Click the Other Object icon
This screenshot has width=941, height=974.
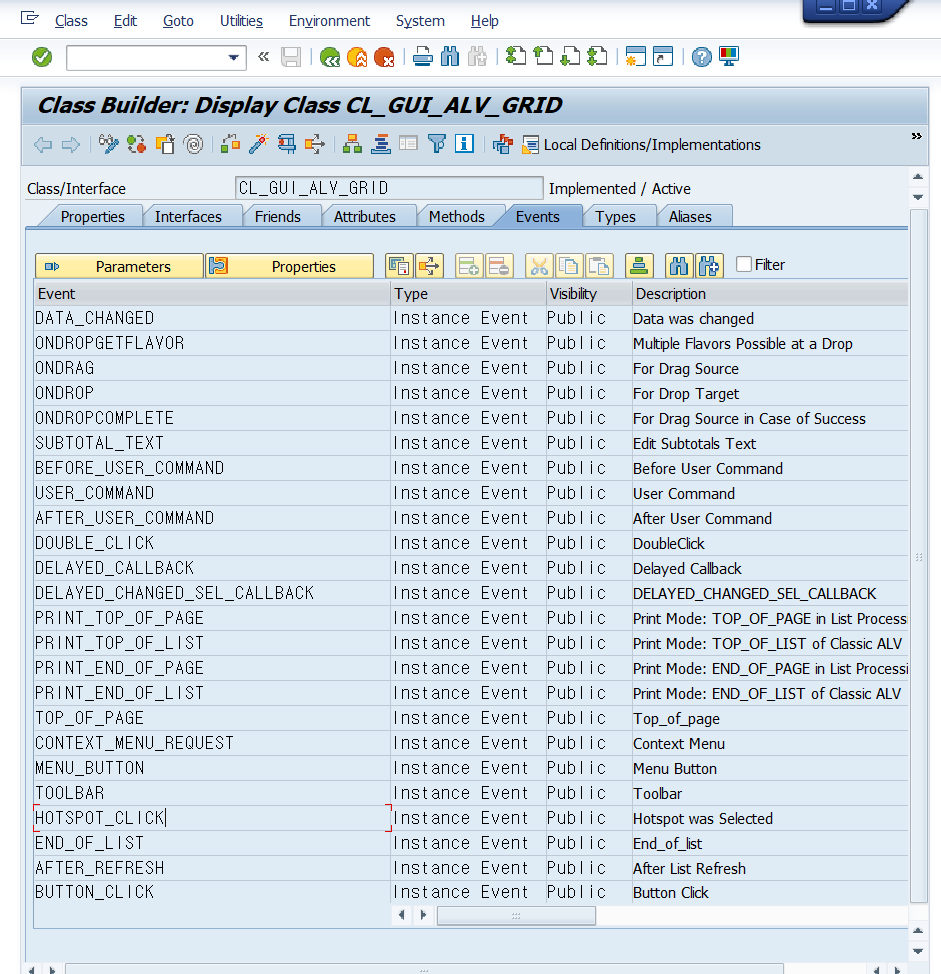click(165, 145)
